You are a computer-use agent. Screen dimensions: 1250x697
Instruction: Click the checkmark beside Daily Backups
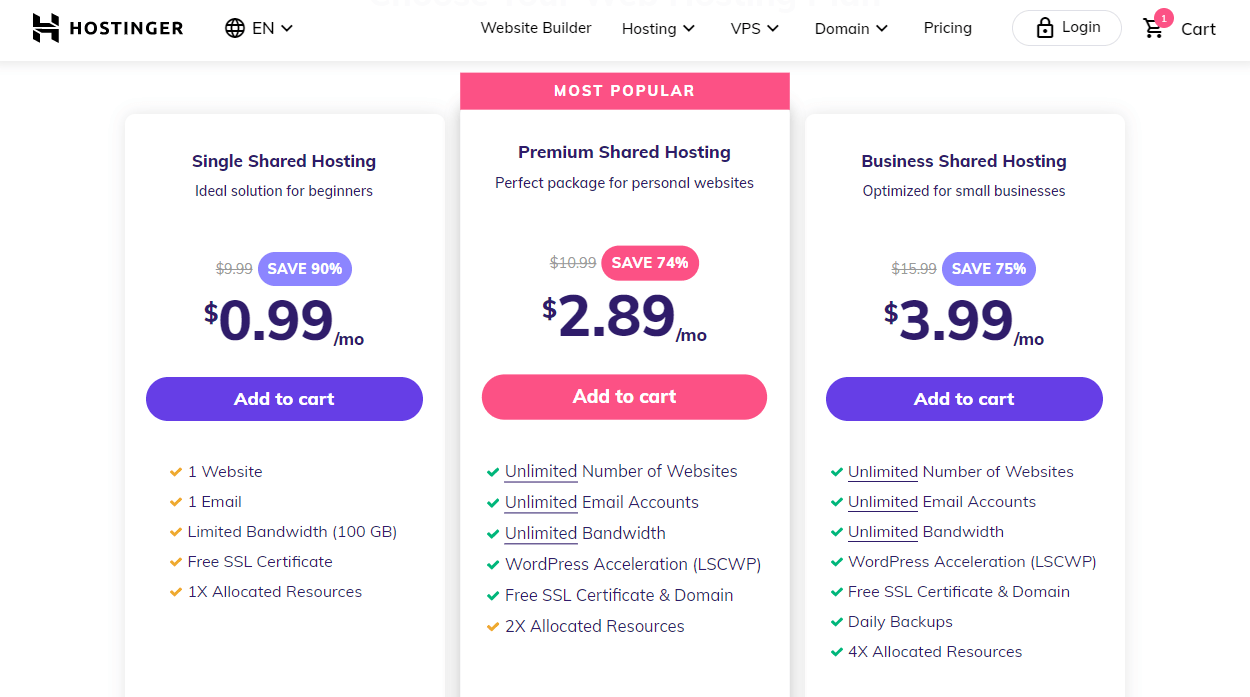click(837, 622)
